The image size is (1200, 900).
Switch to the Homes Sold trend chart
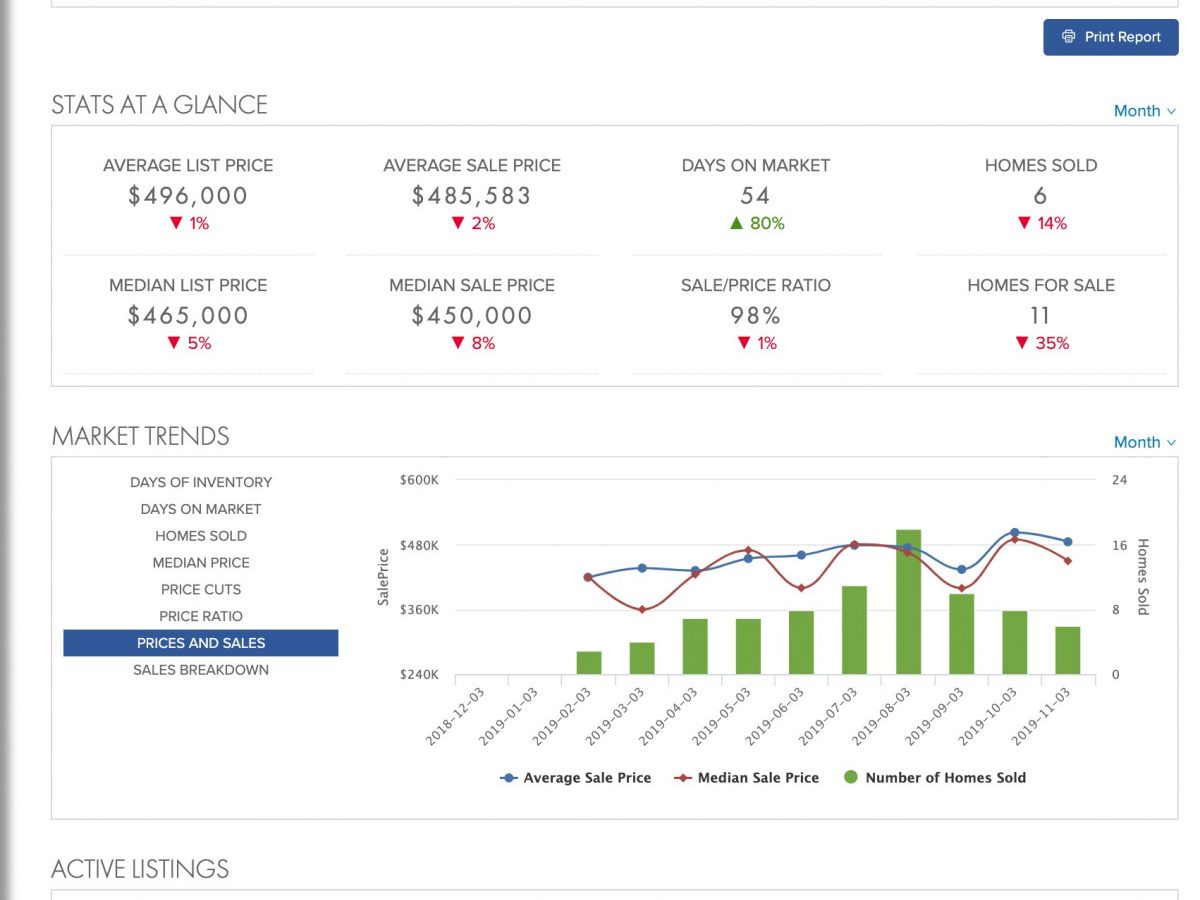201,536
